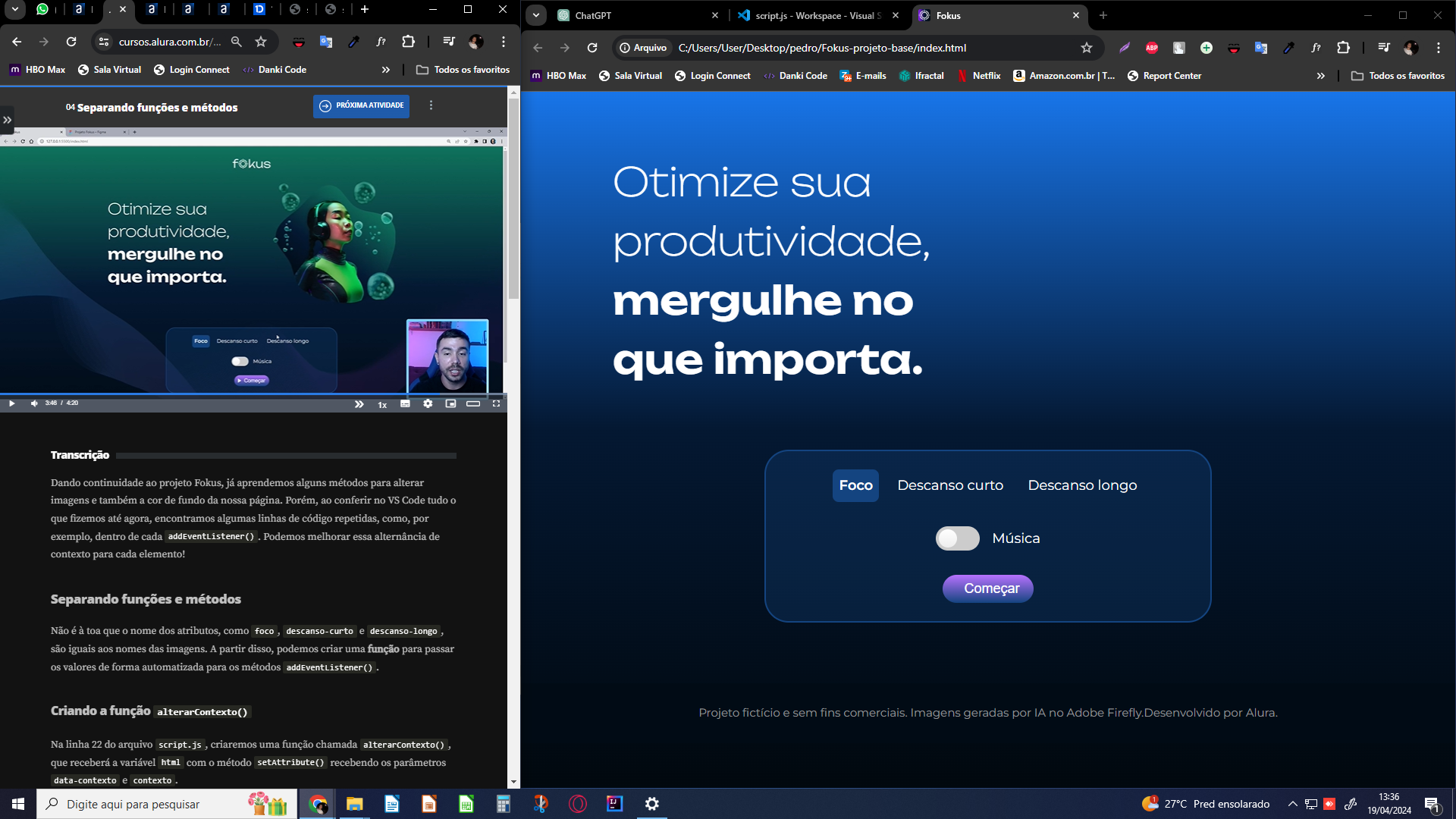Open video player settings gear
The height and width of the screenshot is (819, 1456).
(428, 403)
